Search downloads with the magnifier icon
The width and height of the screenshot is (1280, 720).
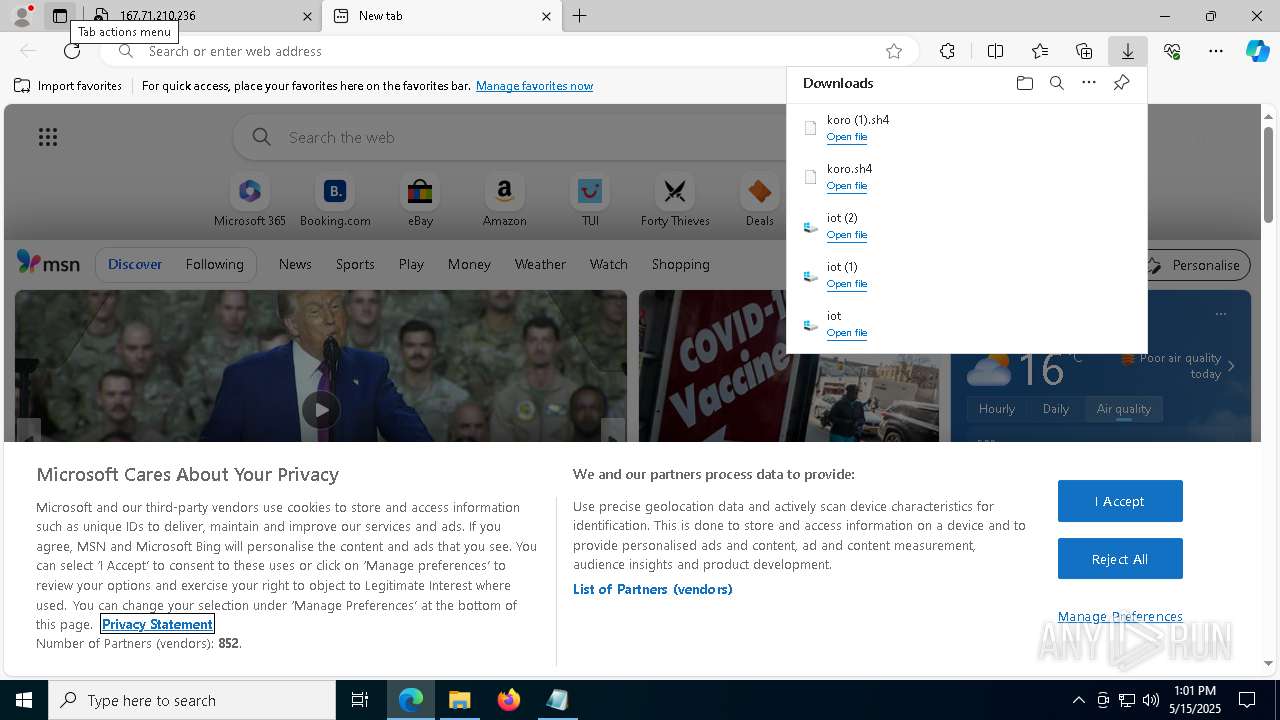coord(1056,83)
